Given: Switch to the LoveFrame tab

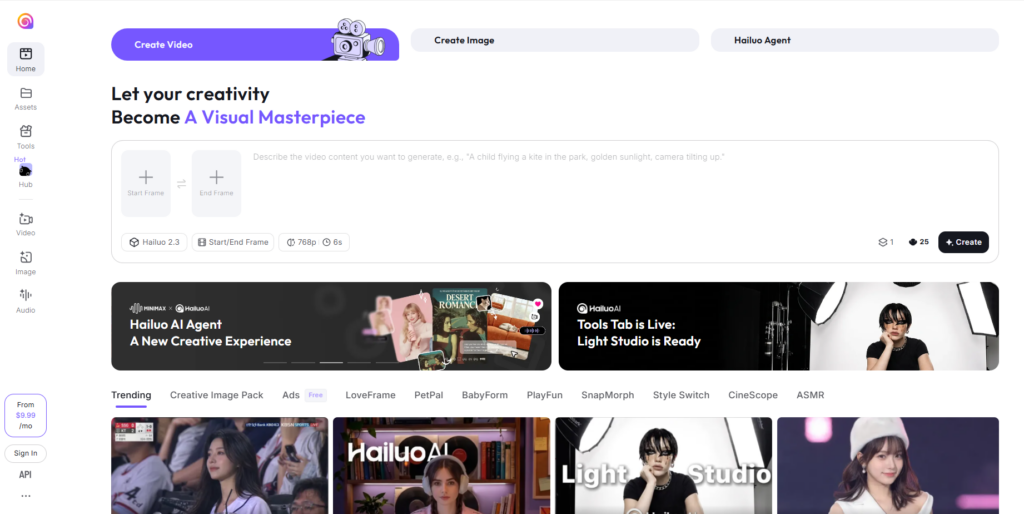Looking at the screenshot, I should click(370, 395).
